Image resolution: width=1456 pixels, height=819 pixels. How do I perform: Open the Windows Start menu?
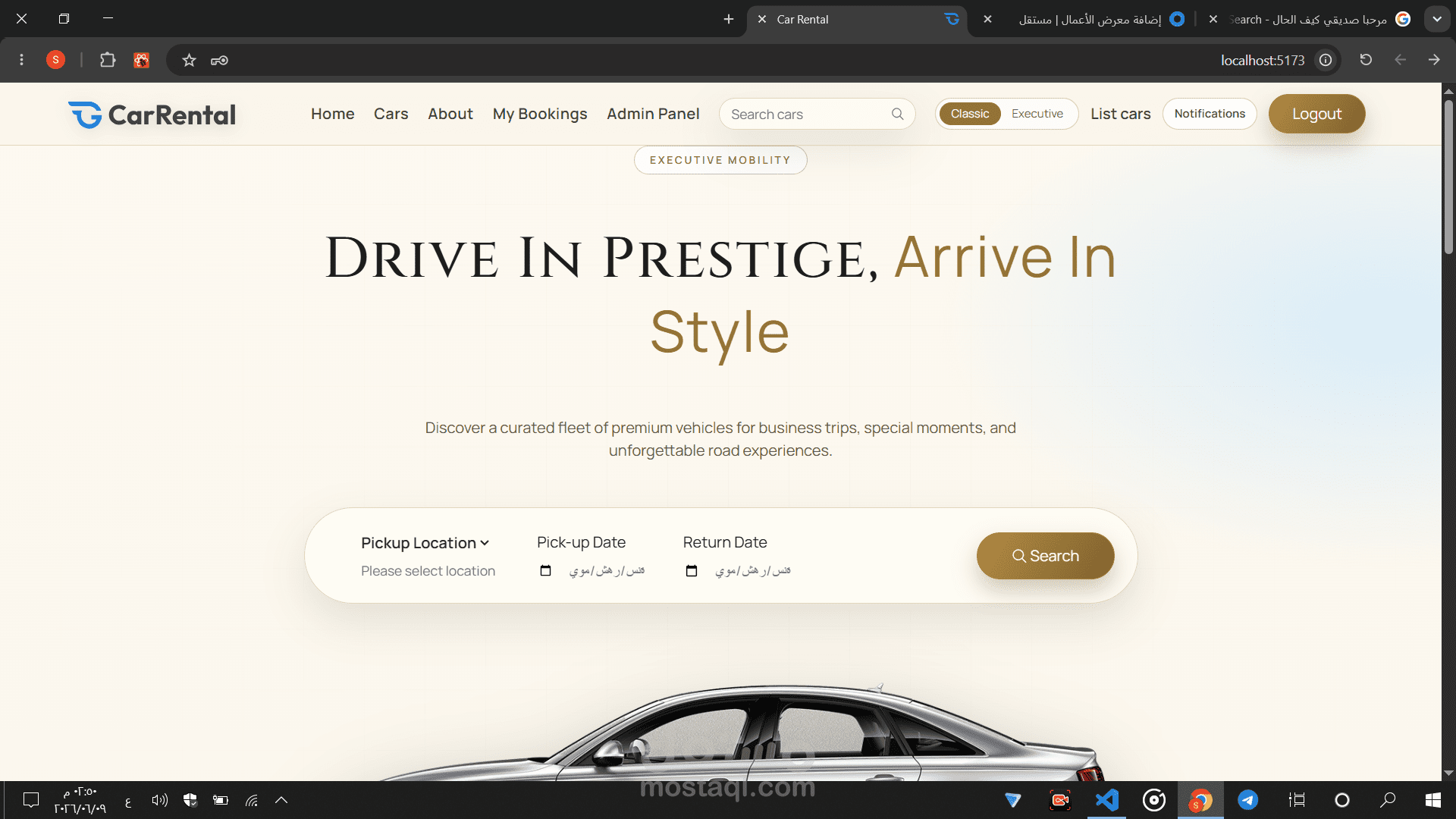(x=1433, y=800)
